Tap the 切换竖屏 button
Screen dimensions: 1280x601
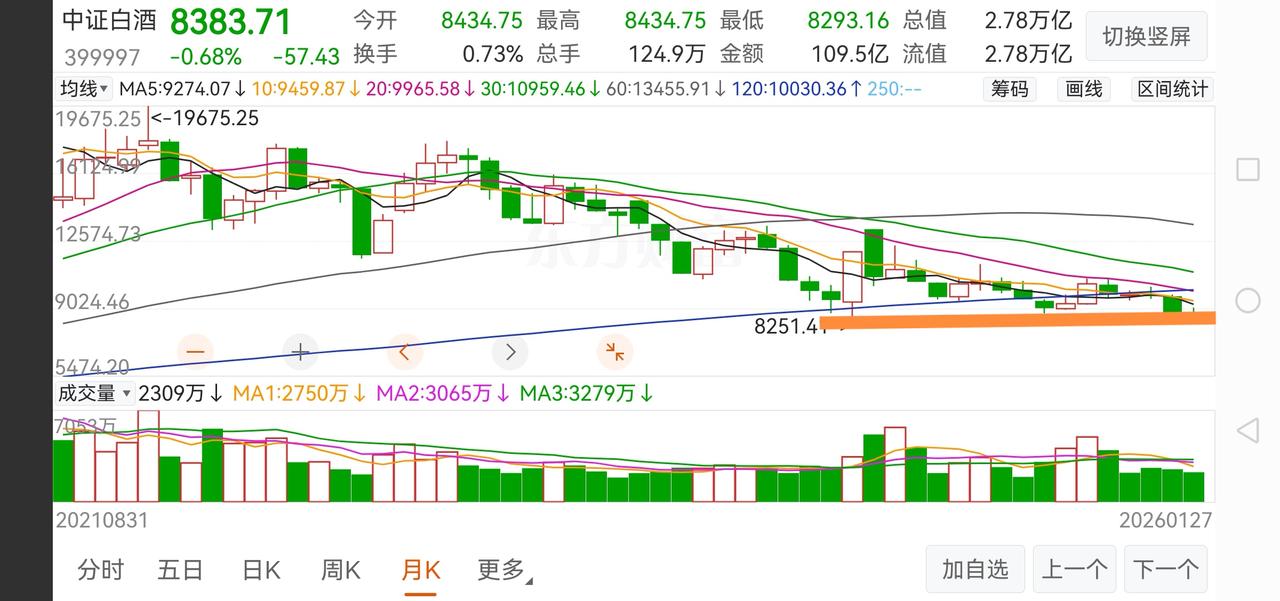1147,37
